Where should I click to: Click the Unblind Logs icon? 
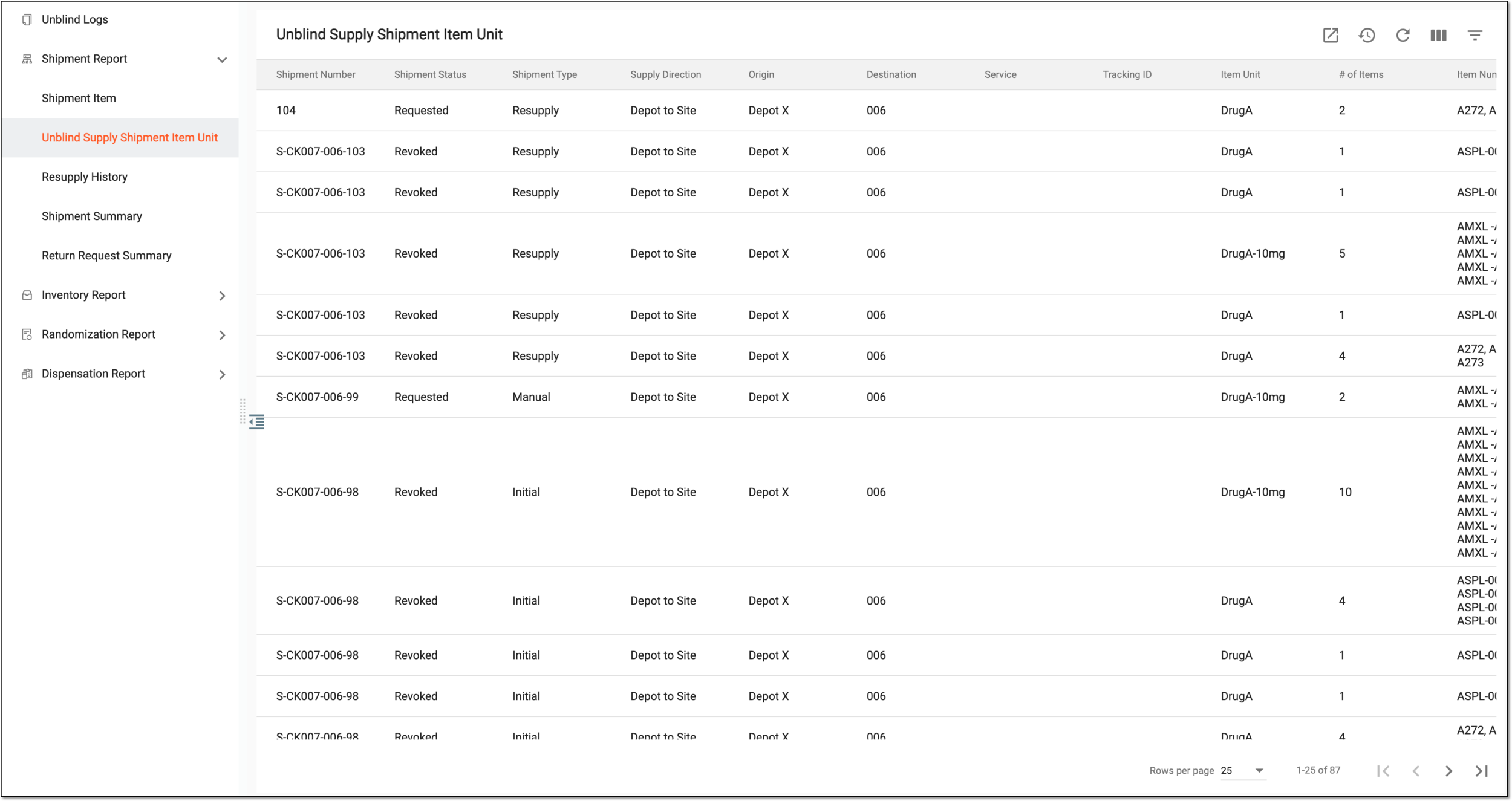pos(27,20)
